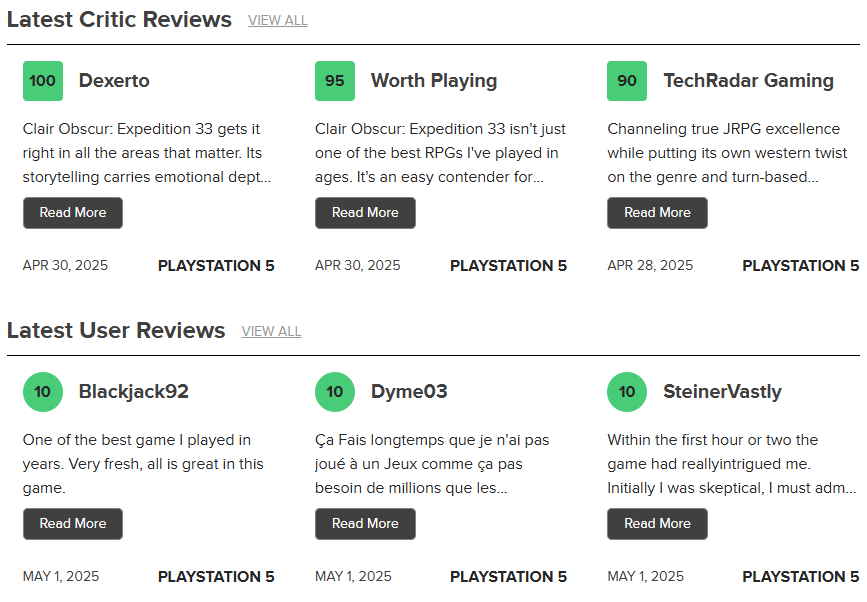This screenshot has width=867, height=602.
Task: Read more of TechRadar Gaming's review
Action: click(x=657, y=213)
